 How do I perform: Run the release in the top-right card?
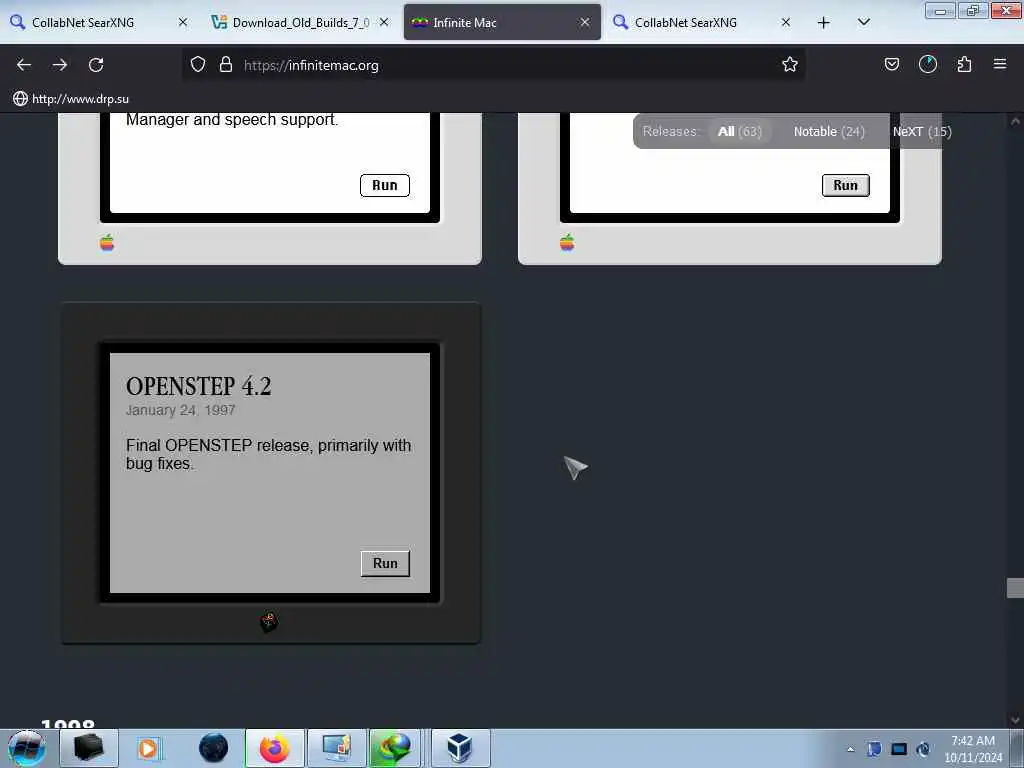pos(845,185)
